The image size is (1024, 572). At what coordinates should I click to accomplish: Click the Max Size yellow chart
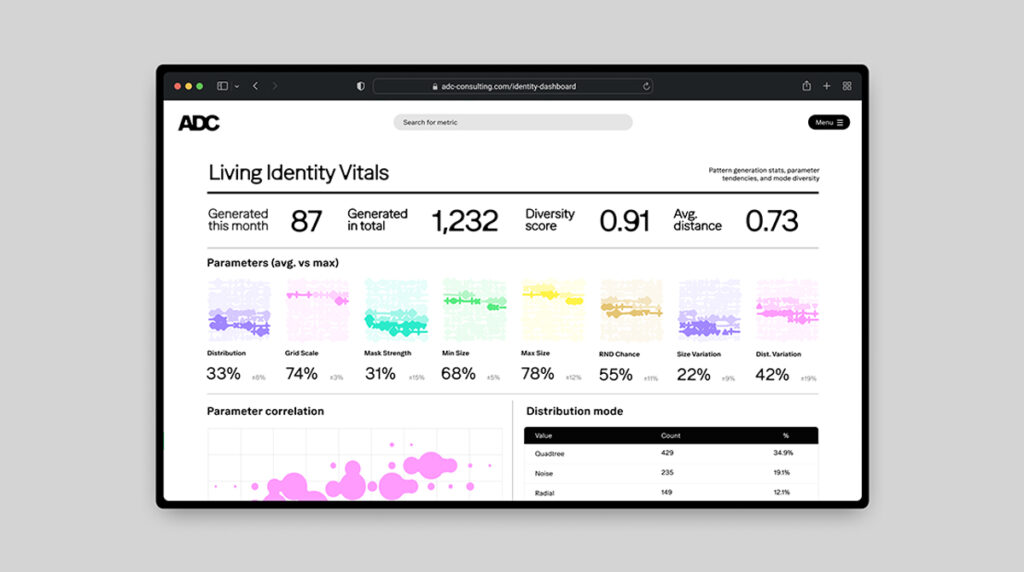[552, 310]
